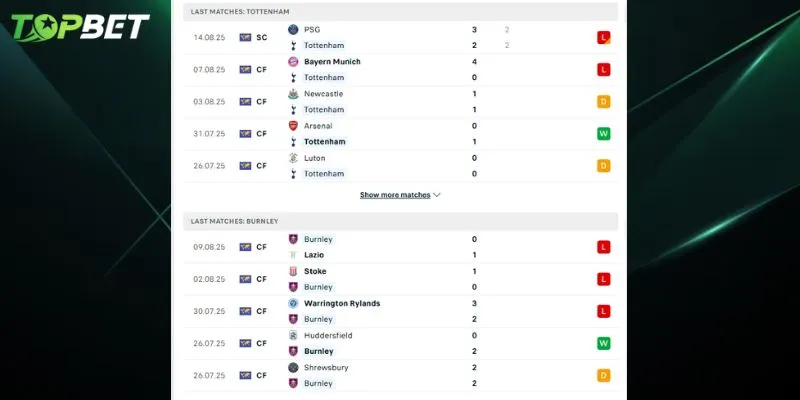Open the Lazio team link
Image resolution: width=800 pixels, height=400 pixels.
(x=314, y=255)
